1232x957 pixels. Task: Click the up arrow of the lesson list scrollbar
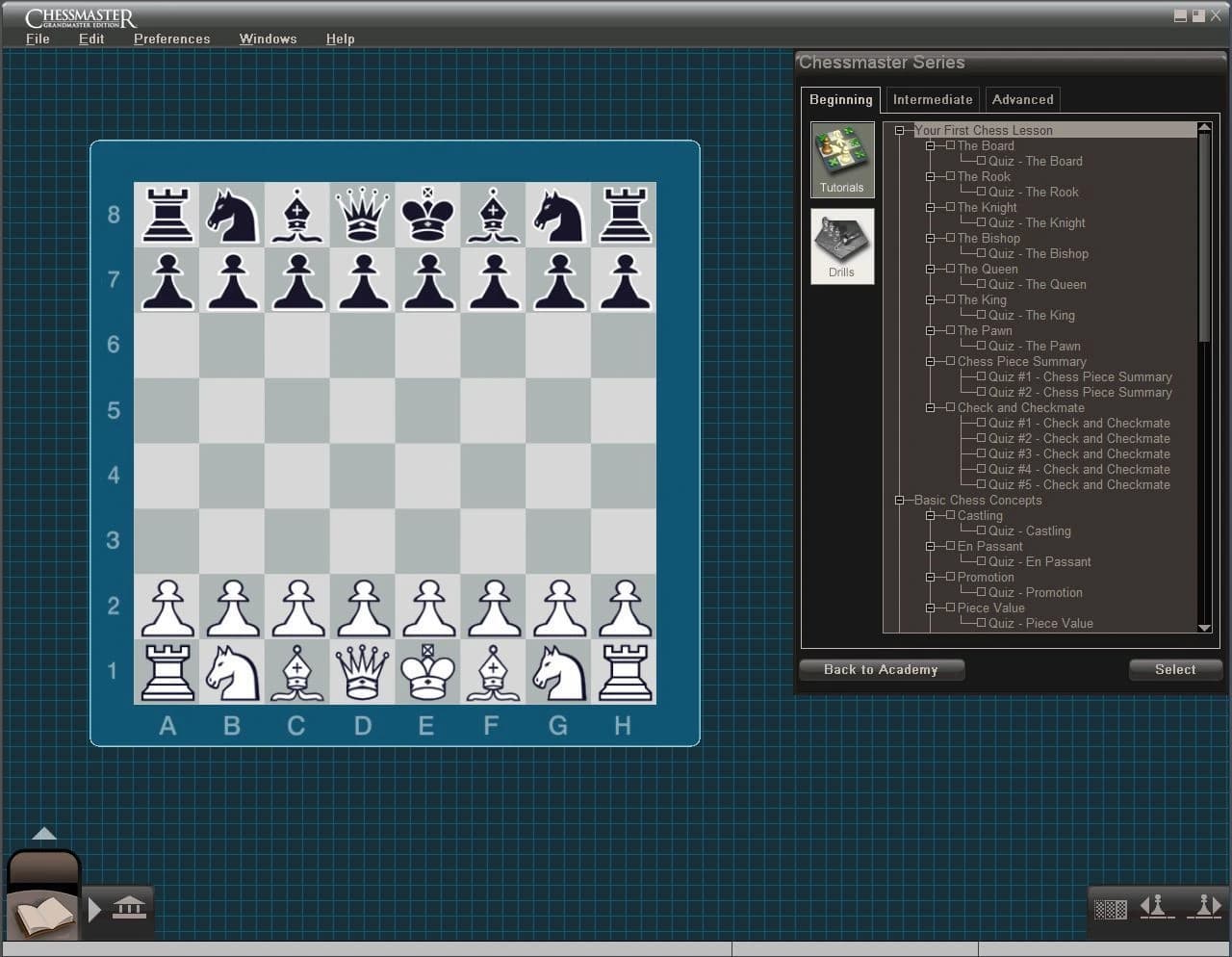(x=1204, y=127)
